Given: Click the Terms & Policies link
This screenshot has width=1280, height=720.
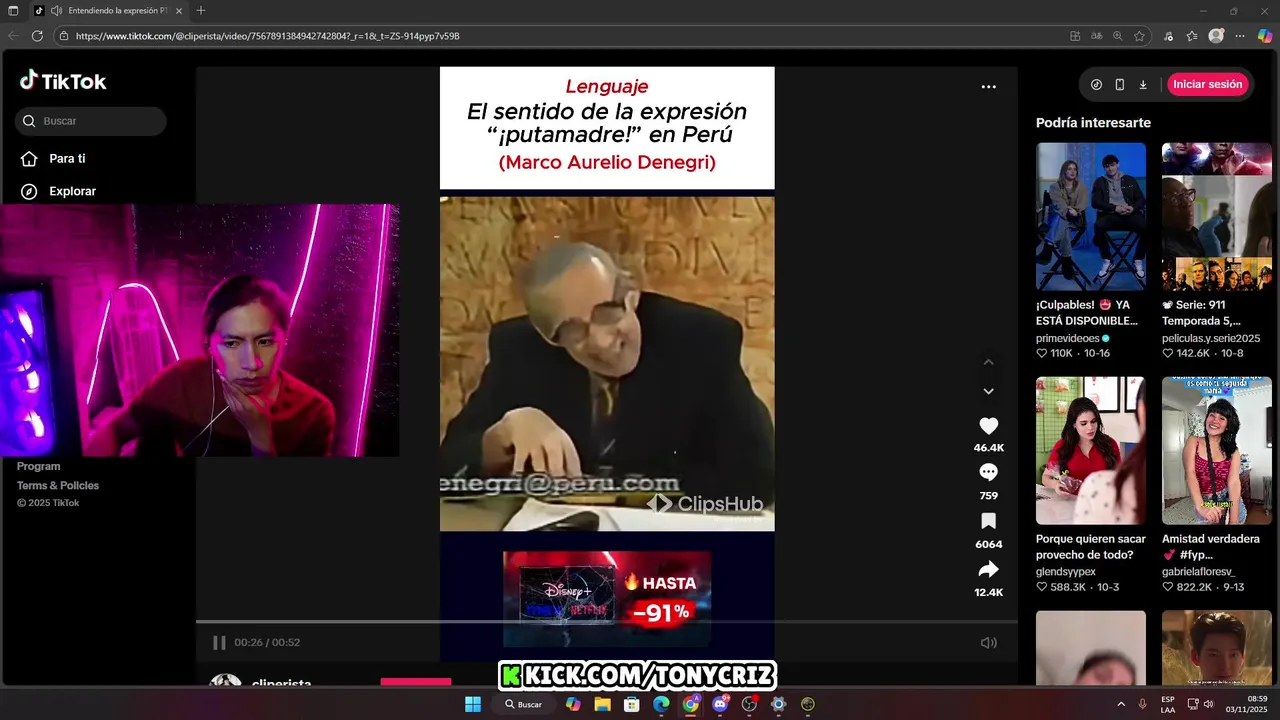Looking at the screenshot, I should point(58,485).
